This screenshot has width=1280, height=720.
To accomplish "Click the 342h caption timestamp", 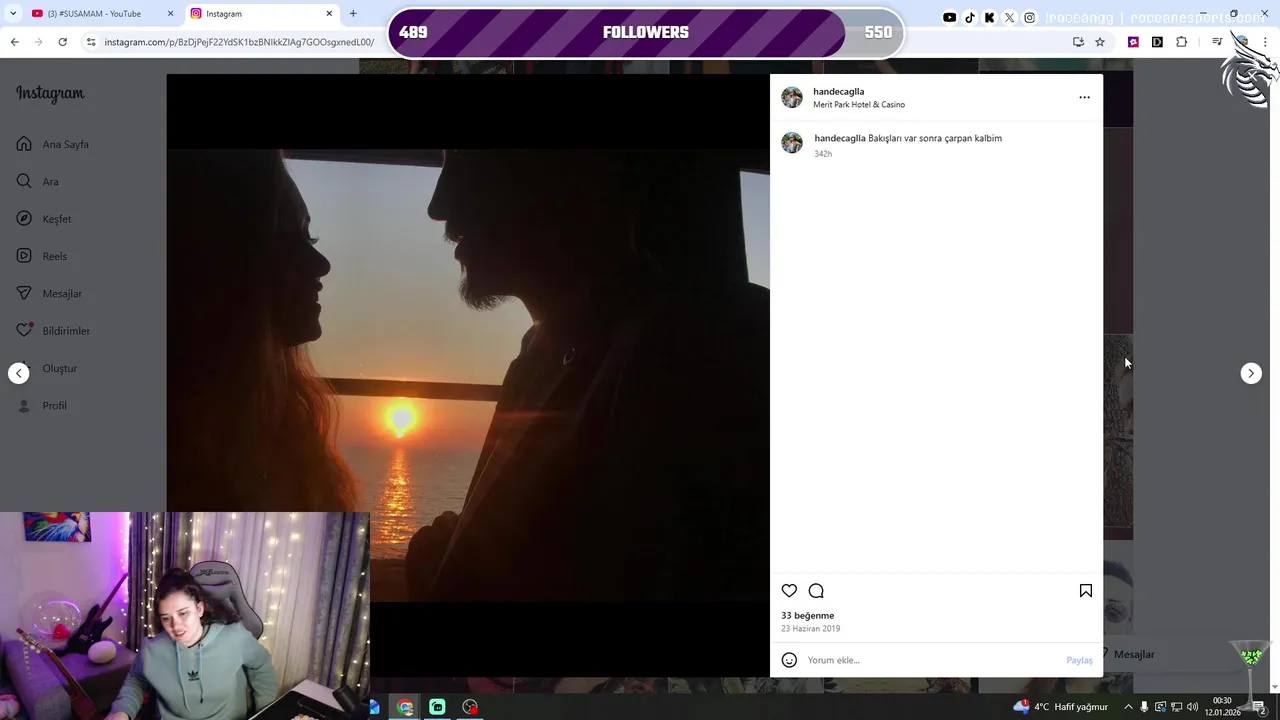I will point(823,154).
